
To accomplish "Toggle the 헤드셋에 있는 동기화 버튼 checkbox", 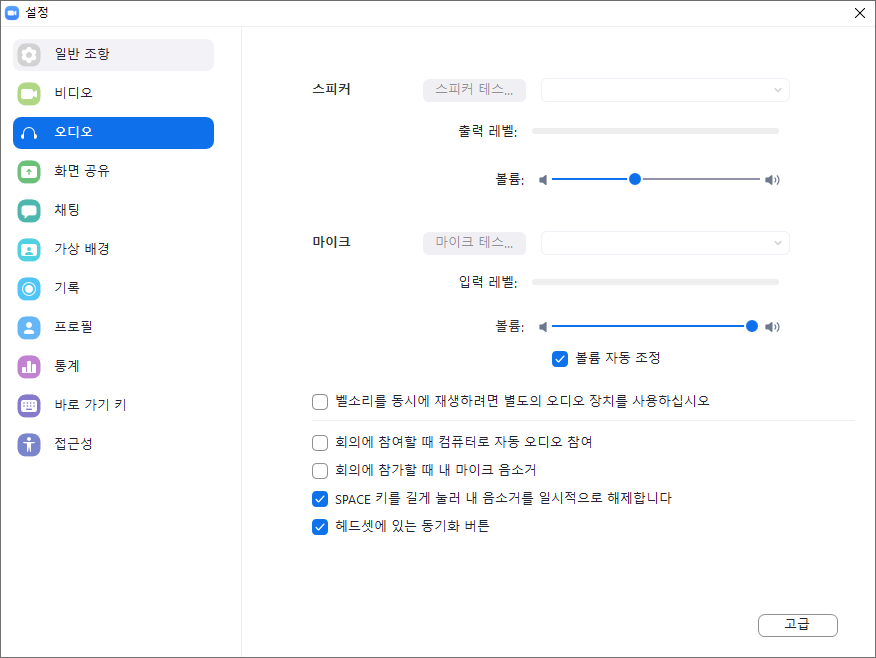I will coord(320,527).
